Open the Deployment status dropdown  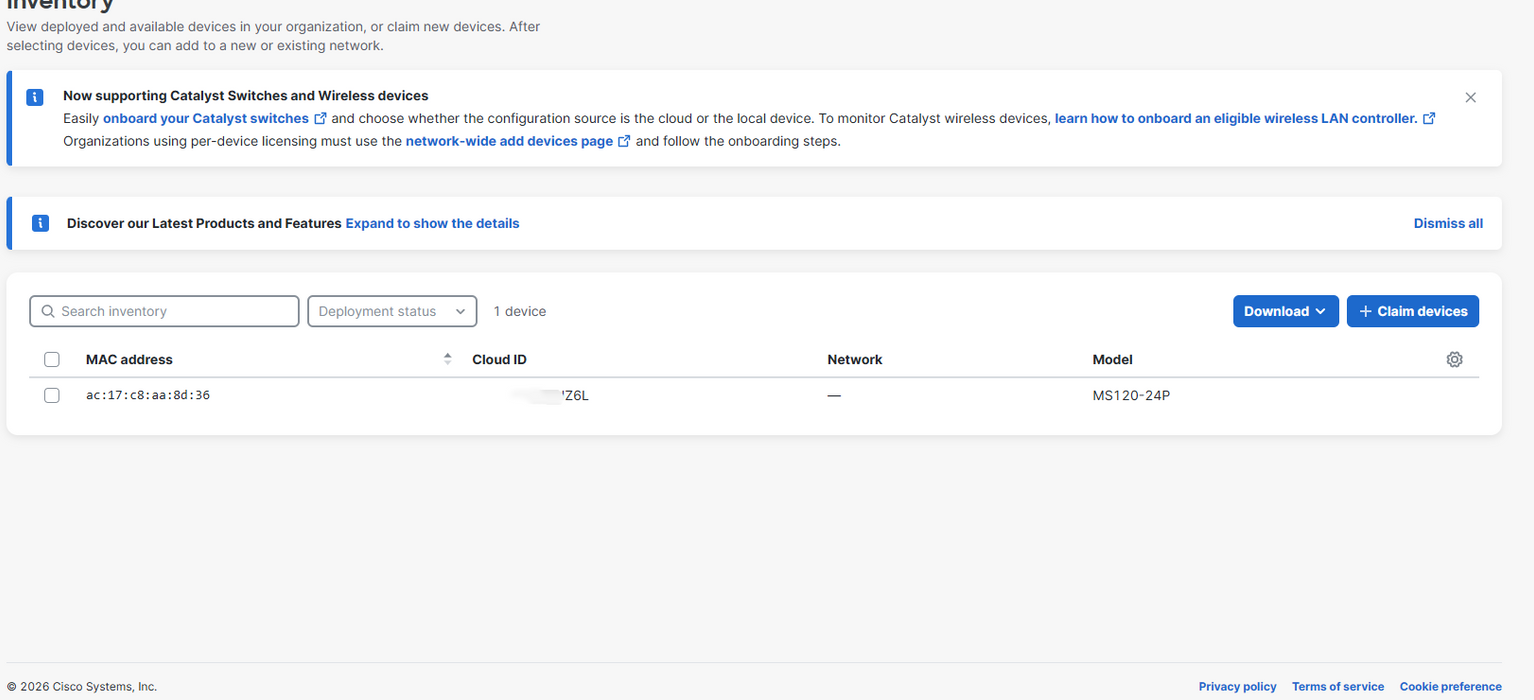coord(392,311)
